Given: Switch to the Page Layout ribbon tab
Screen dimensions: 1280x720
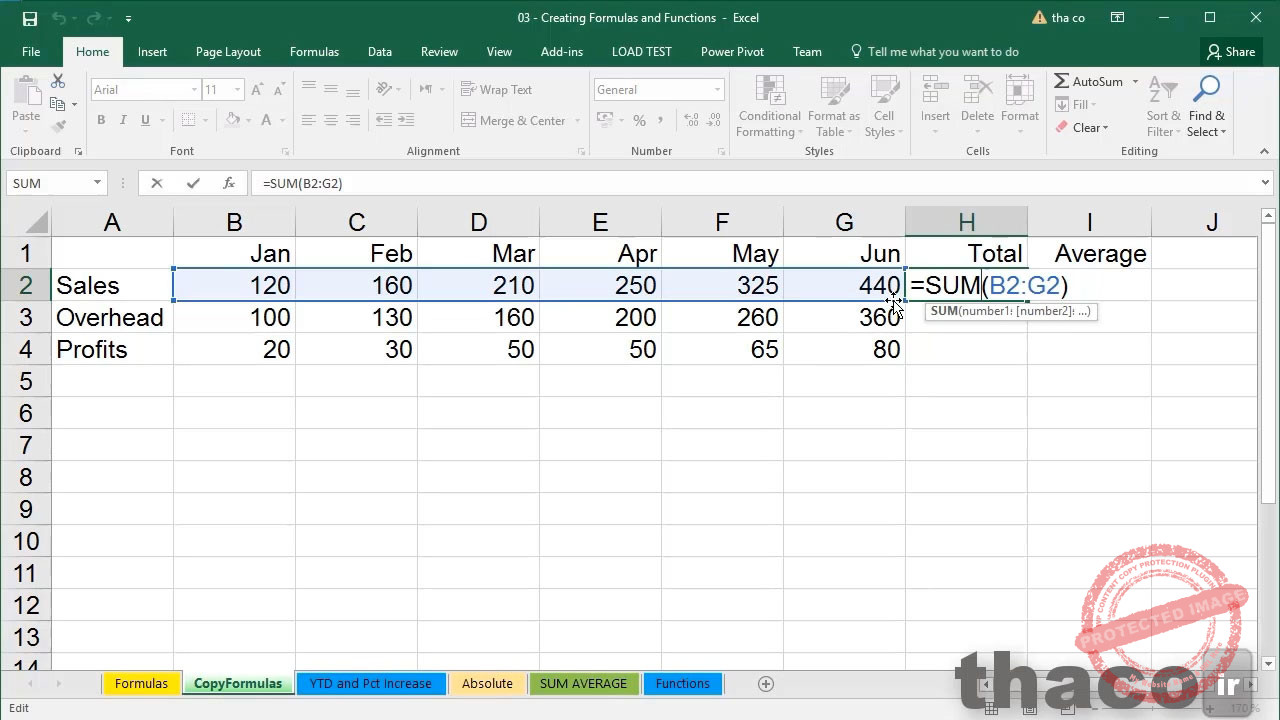Looking at the screenshot, I should pyautogui.click(x=228, y=52).
